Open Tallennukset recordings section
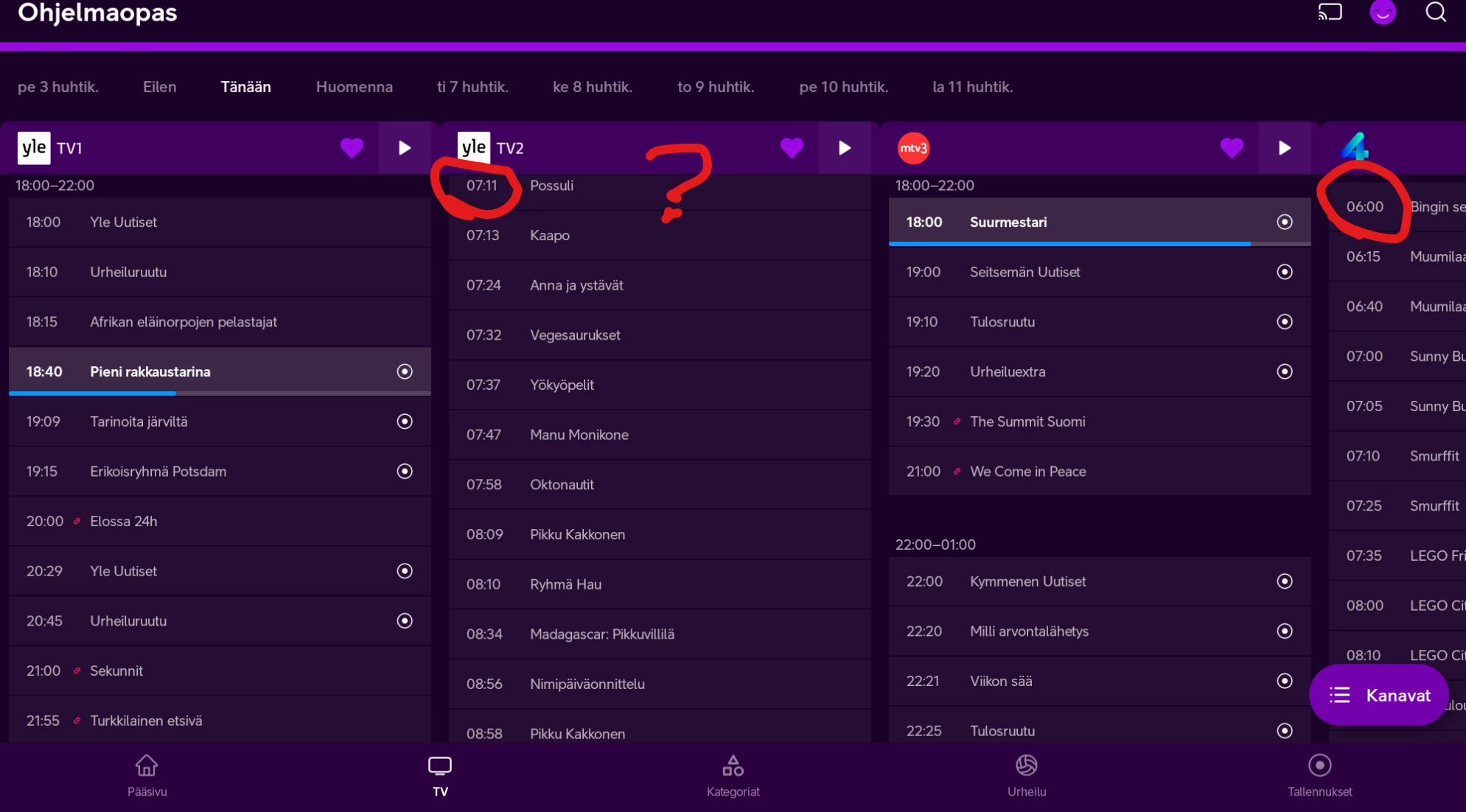Viewport: 1466px width, 812px height. [x=1319, y=775]
